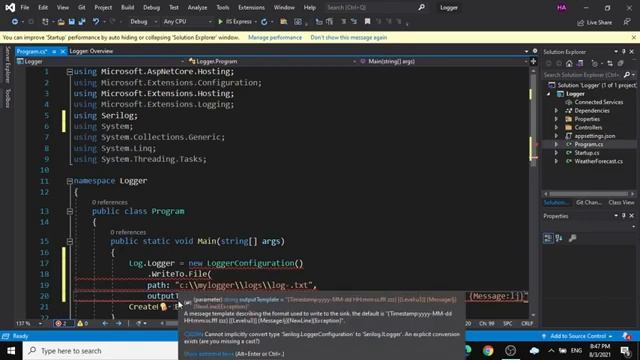Open the Build menu
The image size is (640, 360).
point(127,7)
